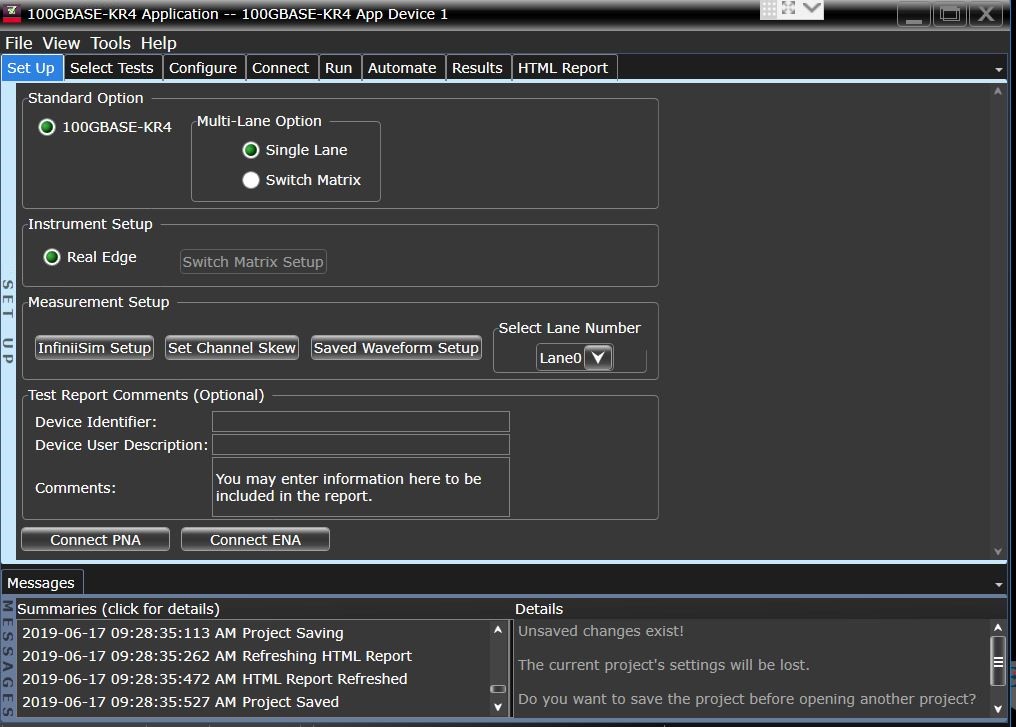Image resolution: width=1016 pixels, height=727 pixels.
Task: Click the scroll-down arrow of the Set Up page
Action: pos(997,550)
